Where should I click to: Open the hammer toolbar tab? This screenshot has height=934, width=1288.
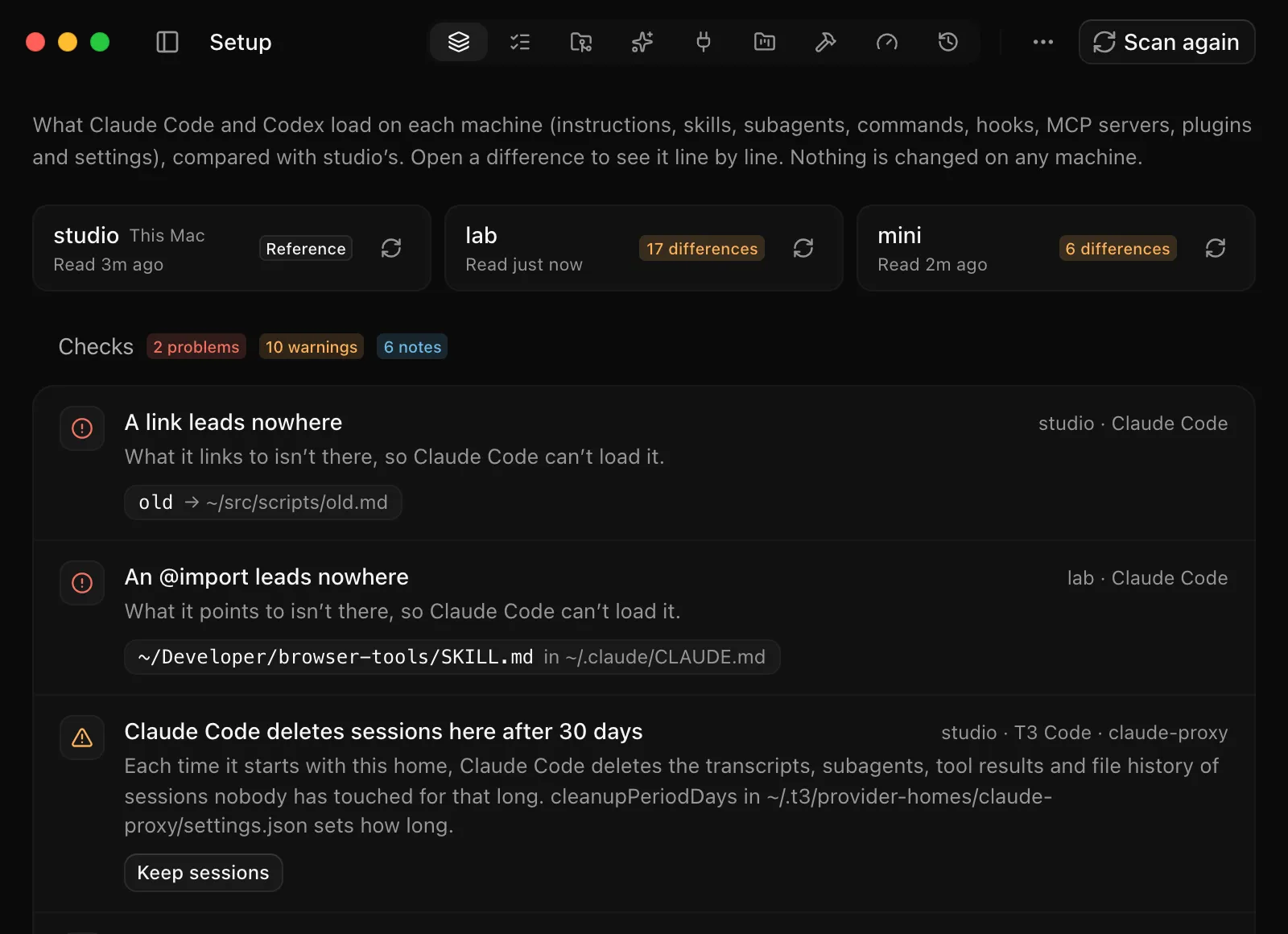click(826, 42)
